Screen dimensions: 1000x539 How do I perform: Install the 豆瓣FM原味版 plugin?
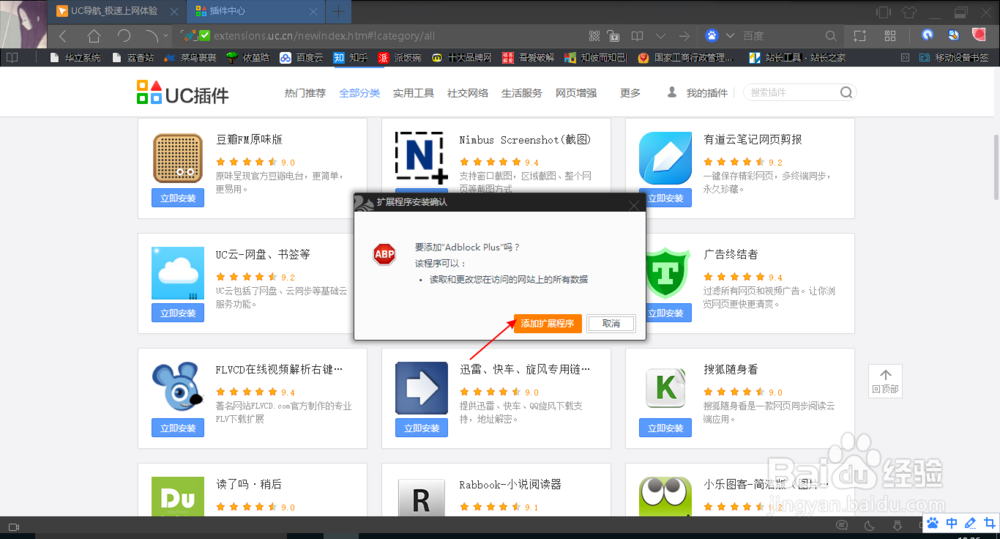coord(177,198)
